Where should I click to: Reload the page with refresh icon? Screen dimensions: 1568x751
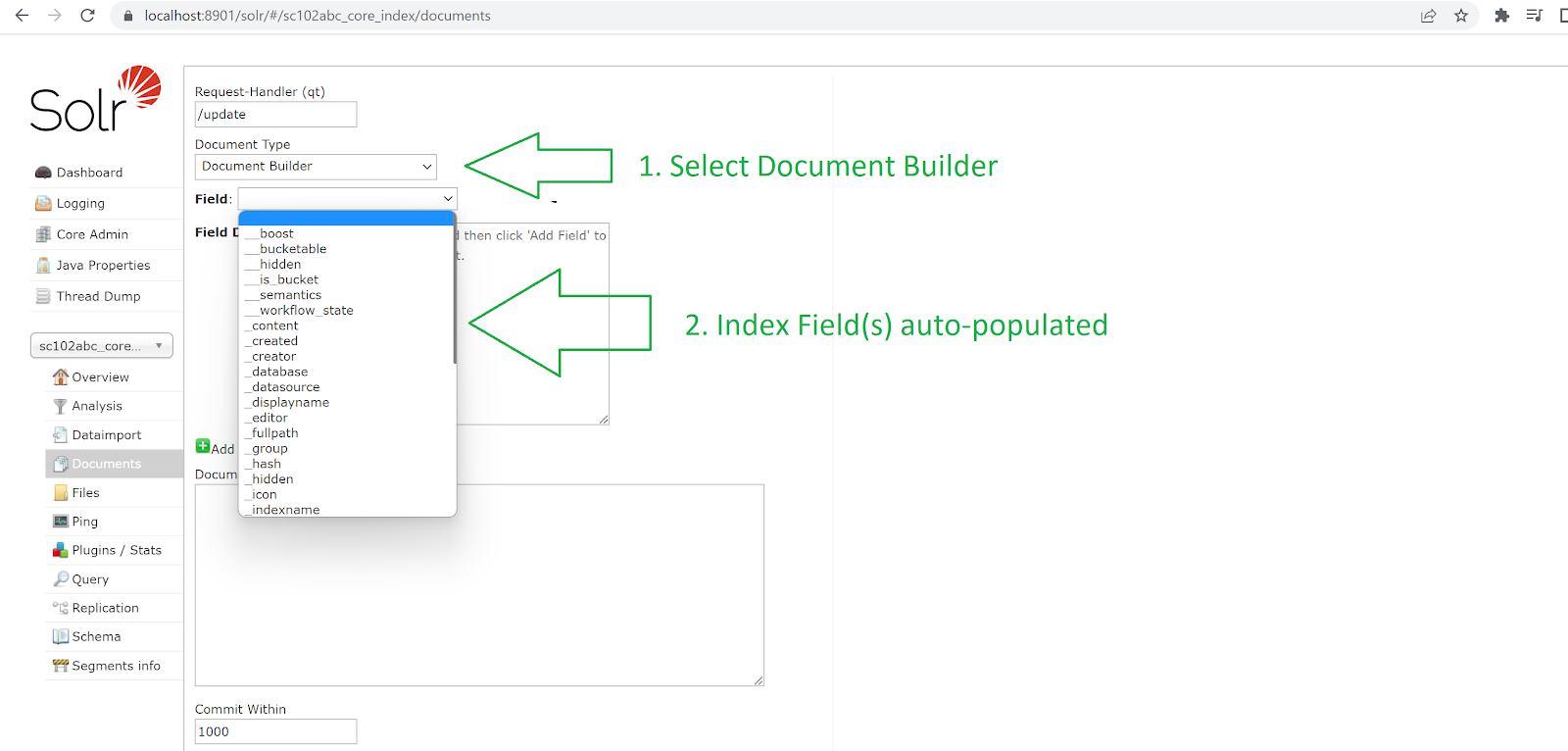click(x=87, y=16)
